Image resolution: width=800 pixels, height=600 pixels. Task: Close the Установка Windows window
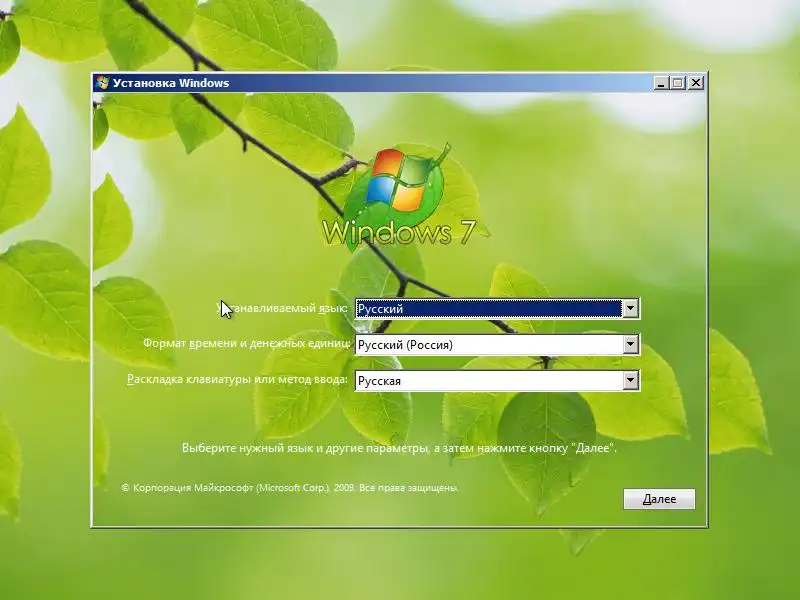pos(695,83)
